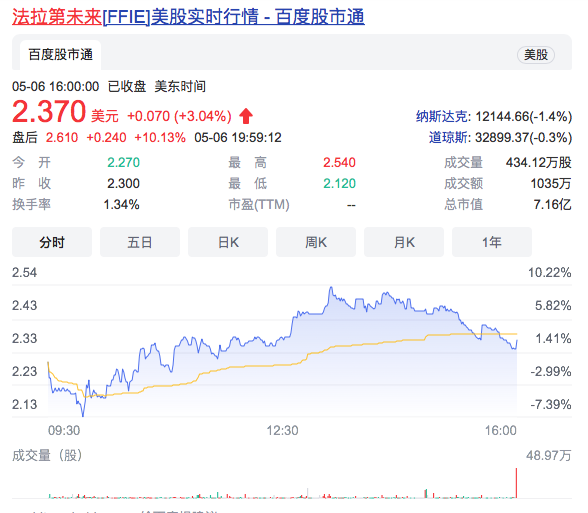The width and height of the screenshot is (588, 513).
Task: Open the 日K candlestick tab
Action: click(228, 242)
